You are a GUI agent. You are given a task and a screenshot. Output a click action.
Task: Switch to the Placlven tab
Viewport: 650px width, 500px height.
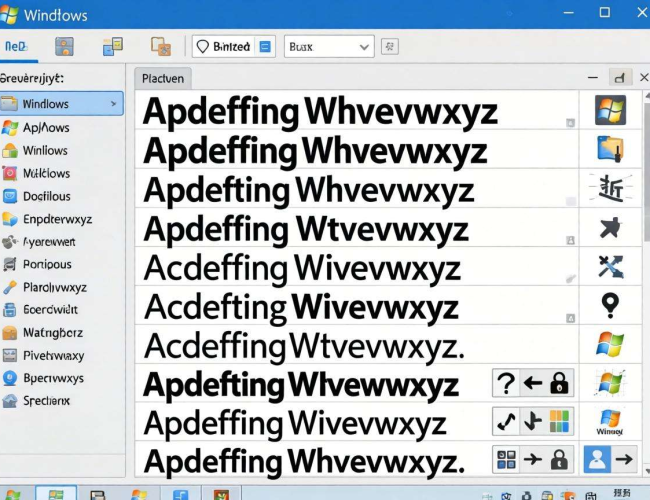(163, 78)
